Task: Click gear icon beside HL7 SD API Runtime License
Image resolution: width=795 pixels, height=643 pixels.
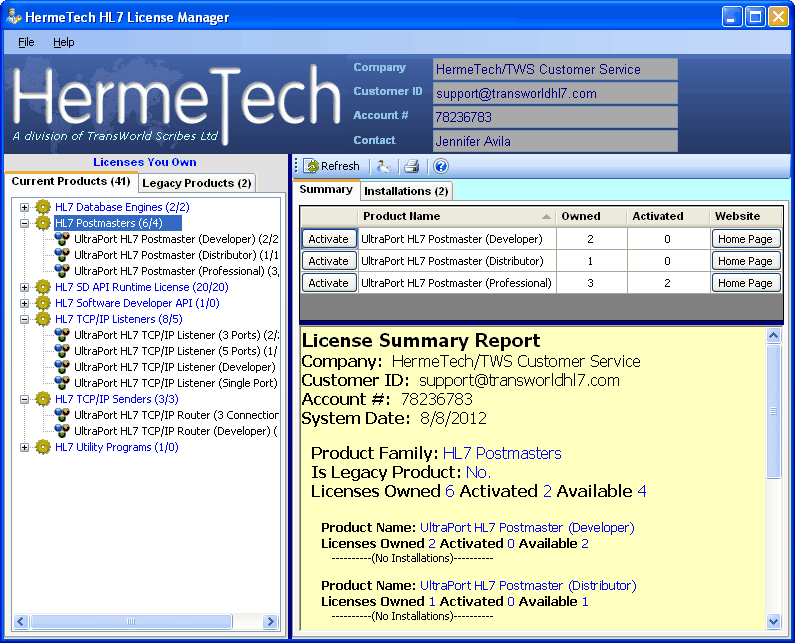Action: (x=43, y=287)
